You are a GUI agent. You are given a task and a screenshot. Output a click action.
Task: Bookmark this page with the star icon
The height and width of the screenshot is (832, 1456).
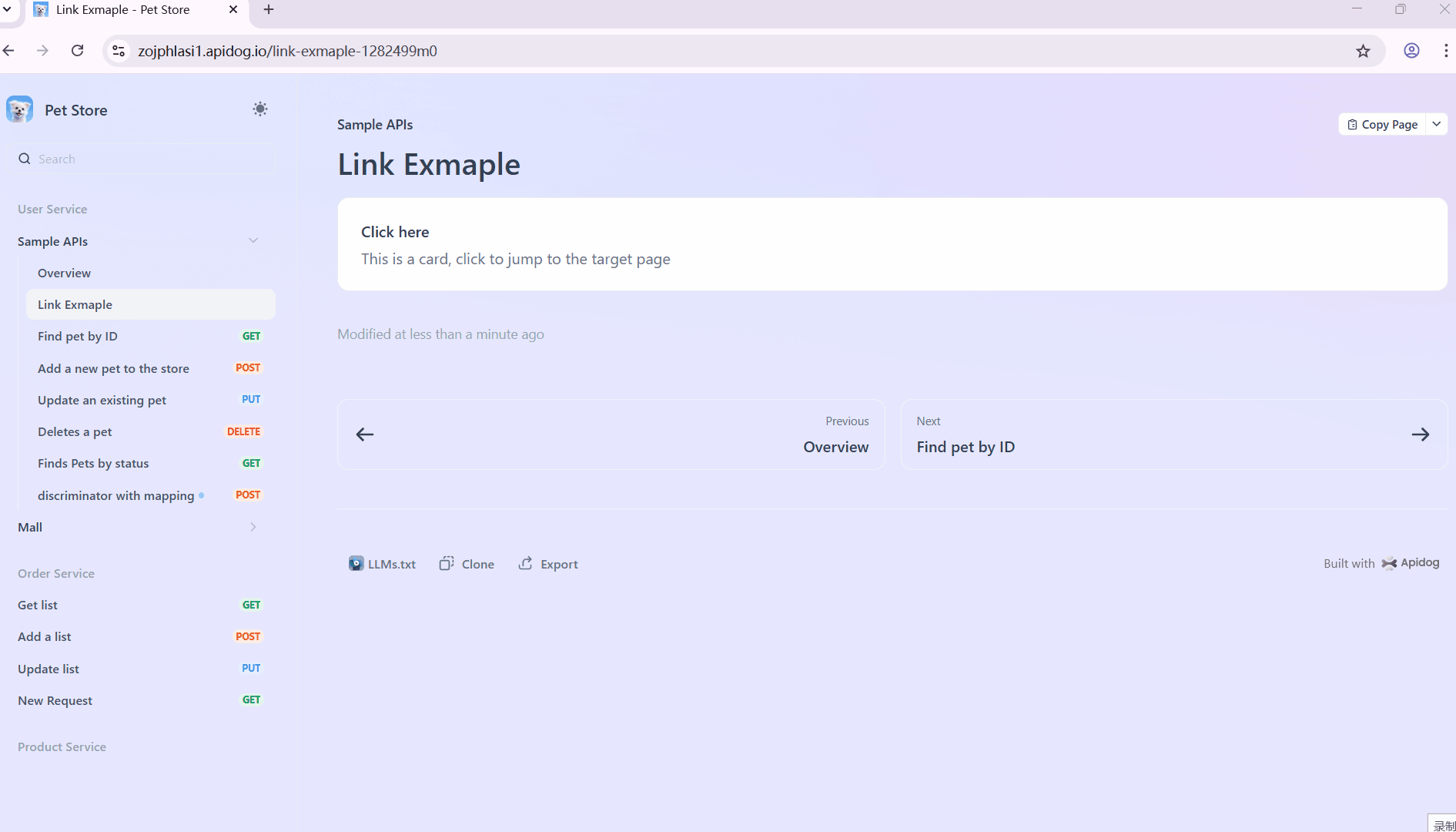click(x=1364, y=51)
